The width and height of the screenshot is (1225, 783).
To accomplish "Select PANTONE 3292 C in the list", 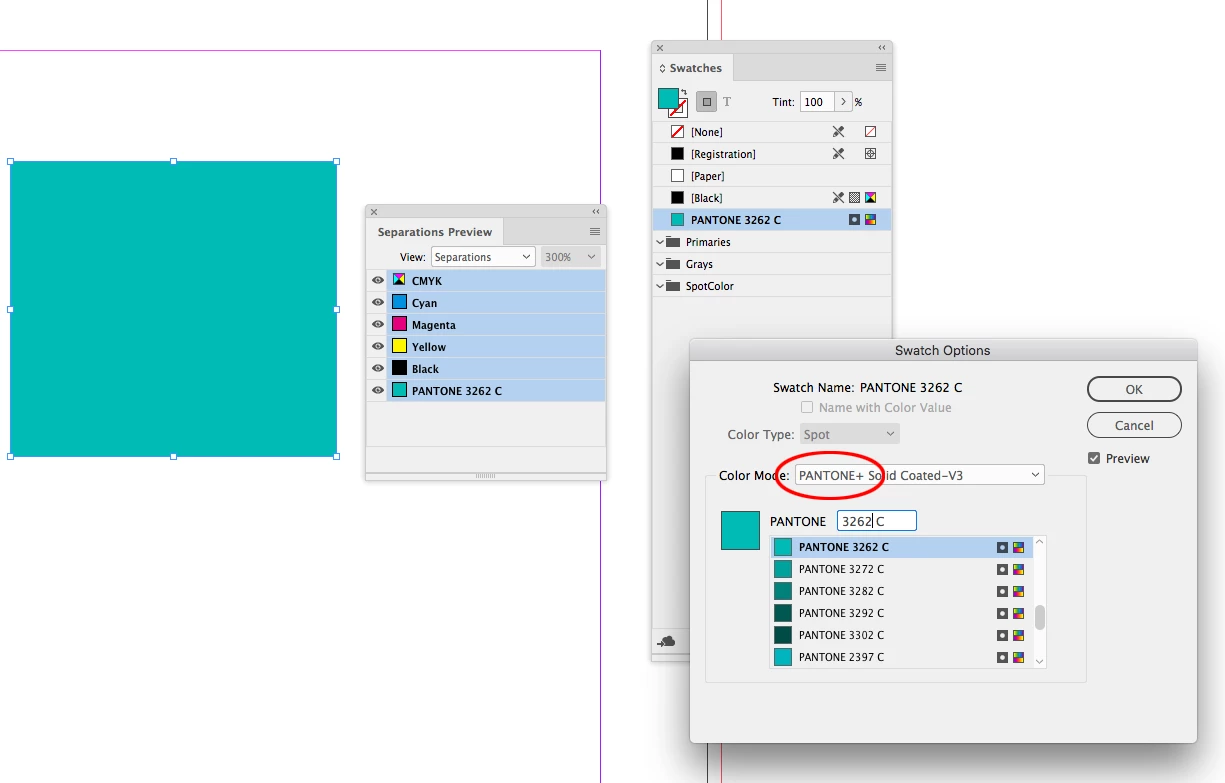I will coord(902,613).
